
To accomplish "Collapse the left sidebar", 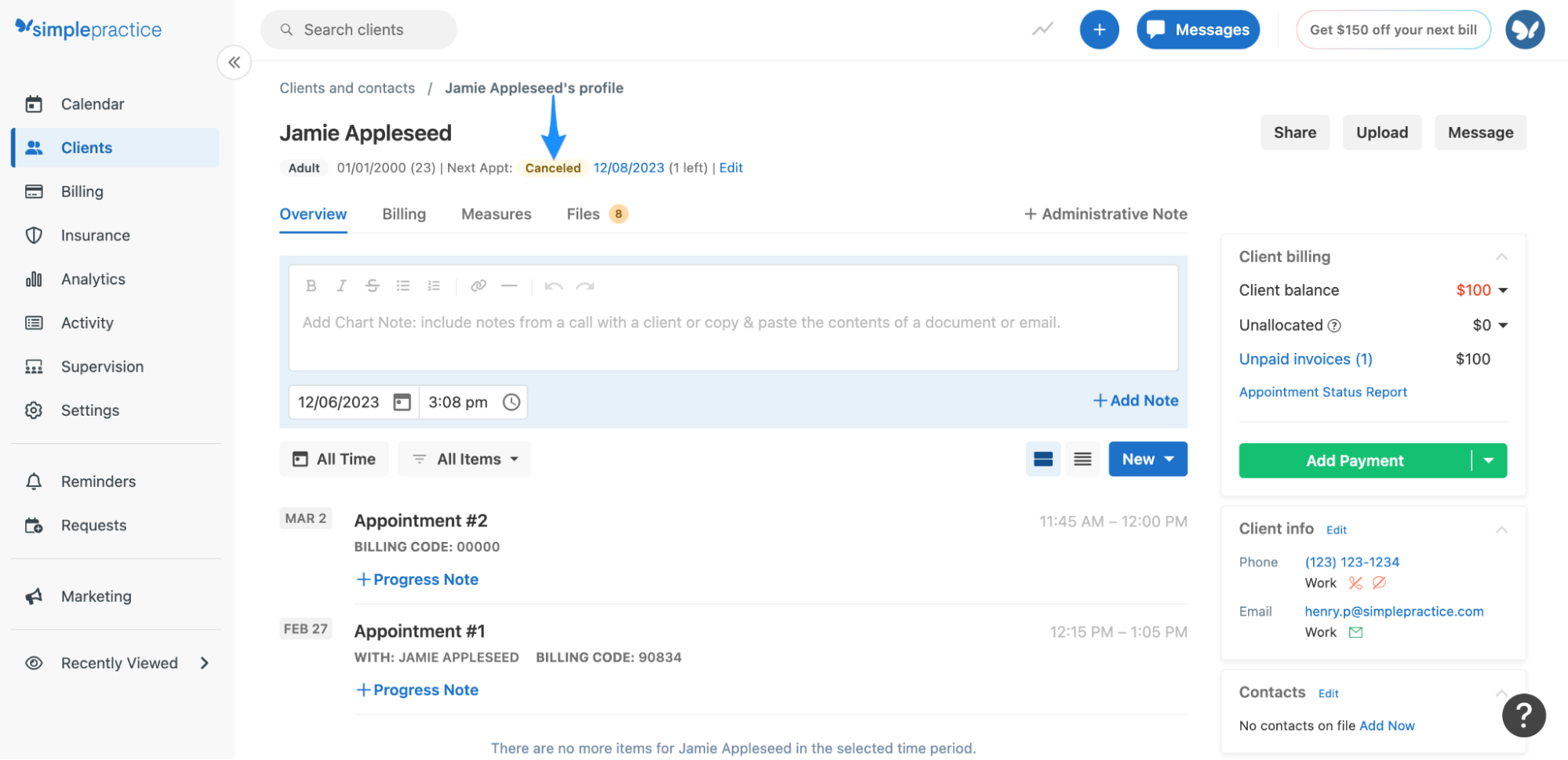I will point(234,62).
